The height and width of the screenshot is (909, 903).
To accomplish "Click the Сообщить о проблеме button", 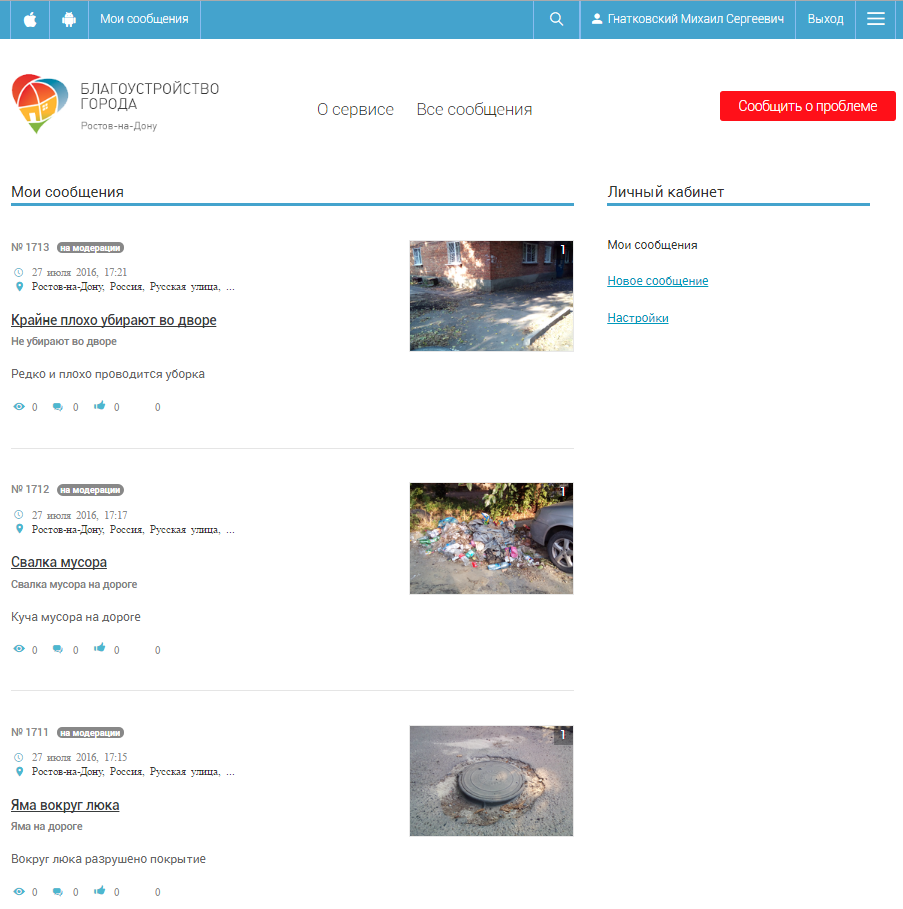I will pyautogui.click(x=807, y=106).
